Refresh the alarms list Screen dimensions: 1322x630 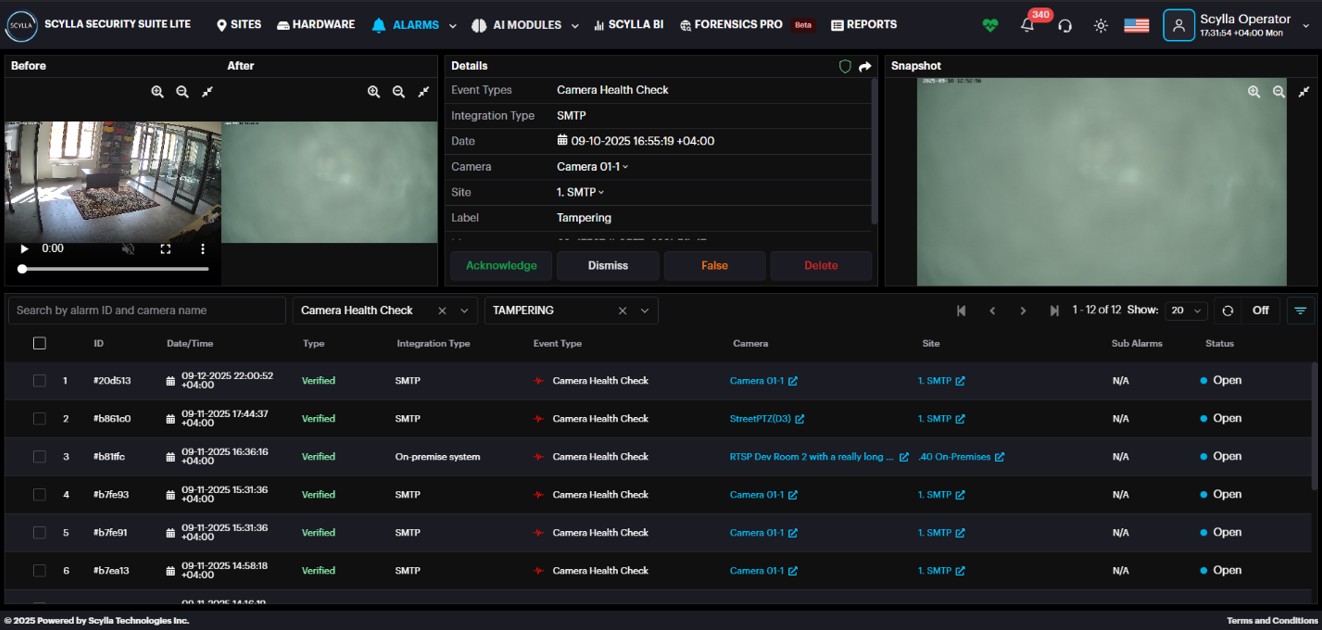(x=1228, y=311)
